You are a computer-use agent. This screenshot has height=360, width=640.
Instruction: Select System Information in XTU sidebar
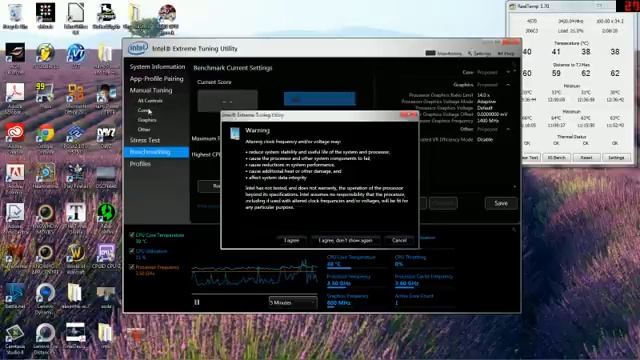coord(157,67)
